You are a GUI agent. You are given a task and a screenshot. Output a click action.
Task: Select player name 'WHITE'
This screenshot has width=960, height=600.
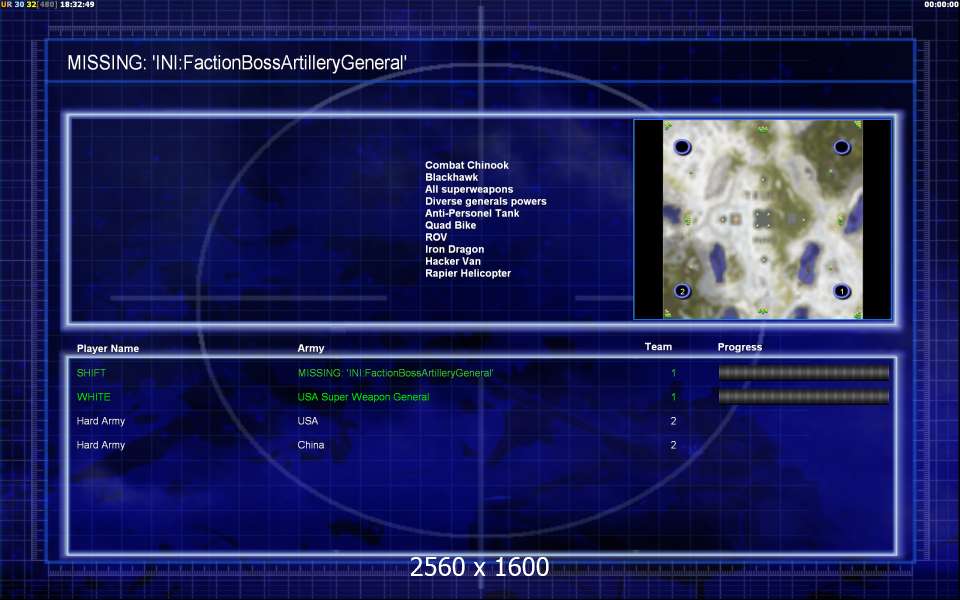[x=94, y=397]
